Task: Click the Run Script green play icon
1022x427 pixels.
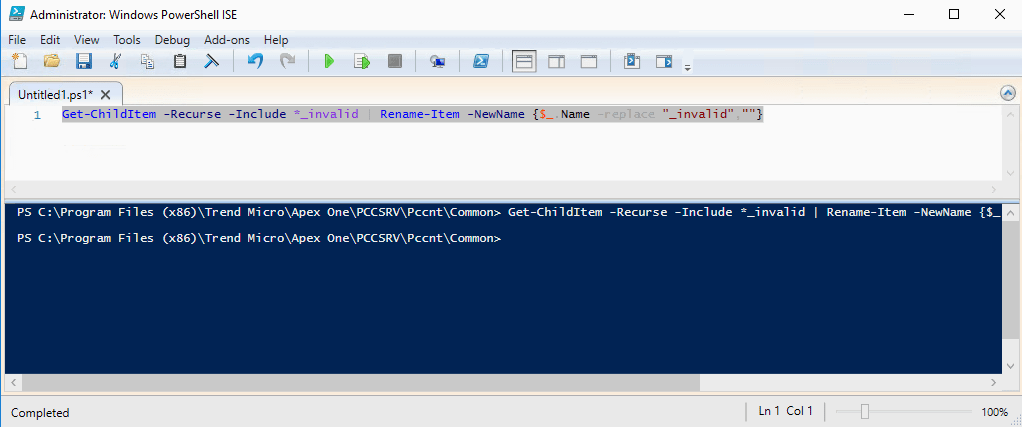Action: click(x=328, y=62)
